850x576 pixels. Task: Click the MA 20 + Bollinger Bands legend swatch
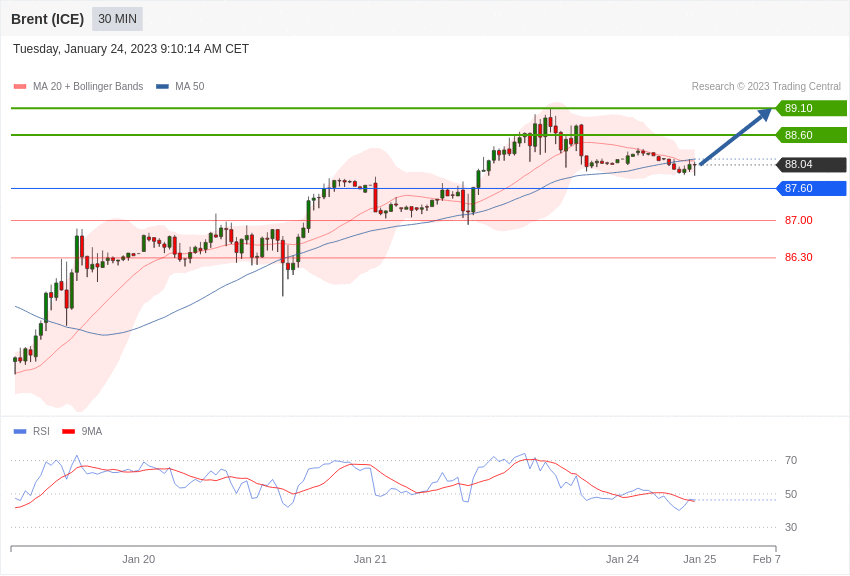click(20, 87)
